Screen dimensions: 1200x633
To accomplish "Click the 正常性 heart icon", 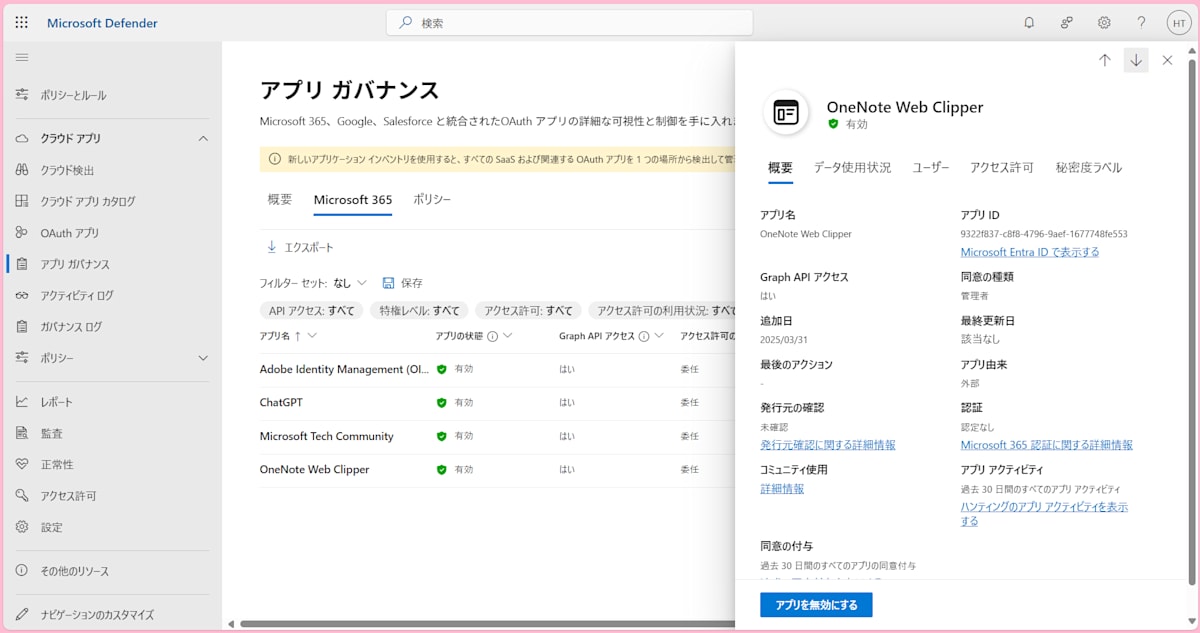I will 22,464.
